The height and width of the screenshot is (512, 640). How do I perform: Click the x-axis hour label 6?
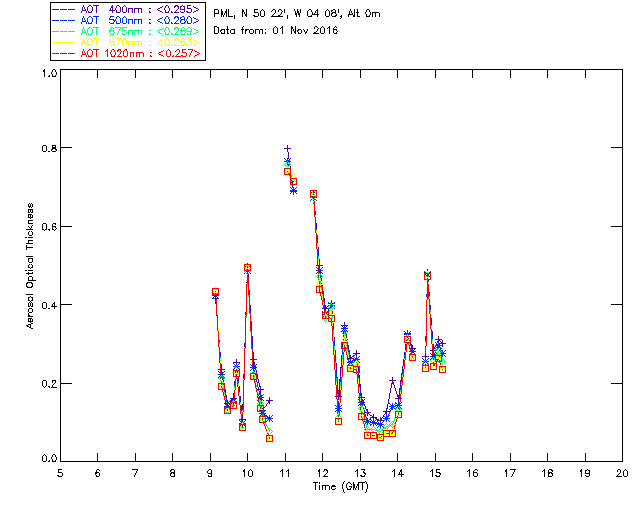(x=98, y=473)
